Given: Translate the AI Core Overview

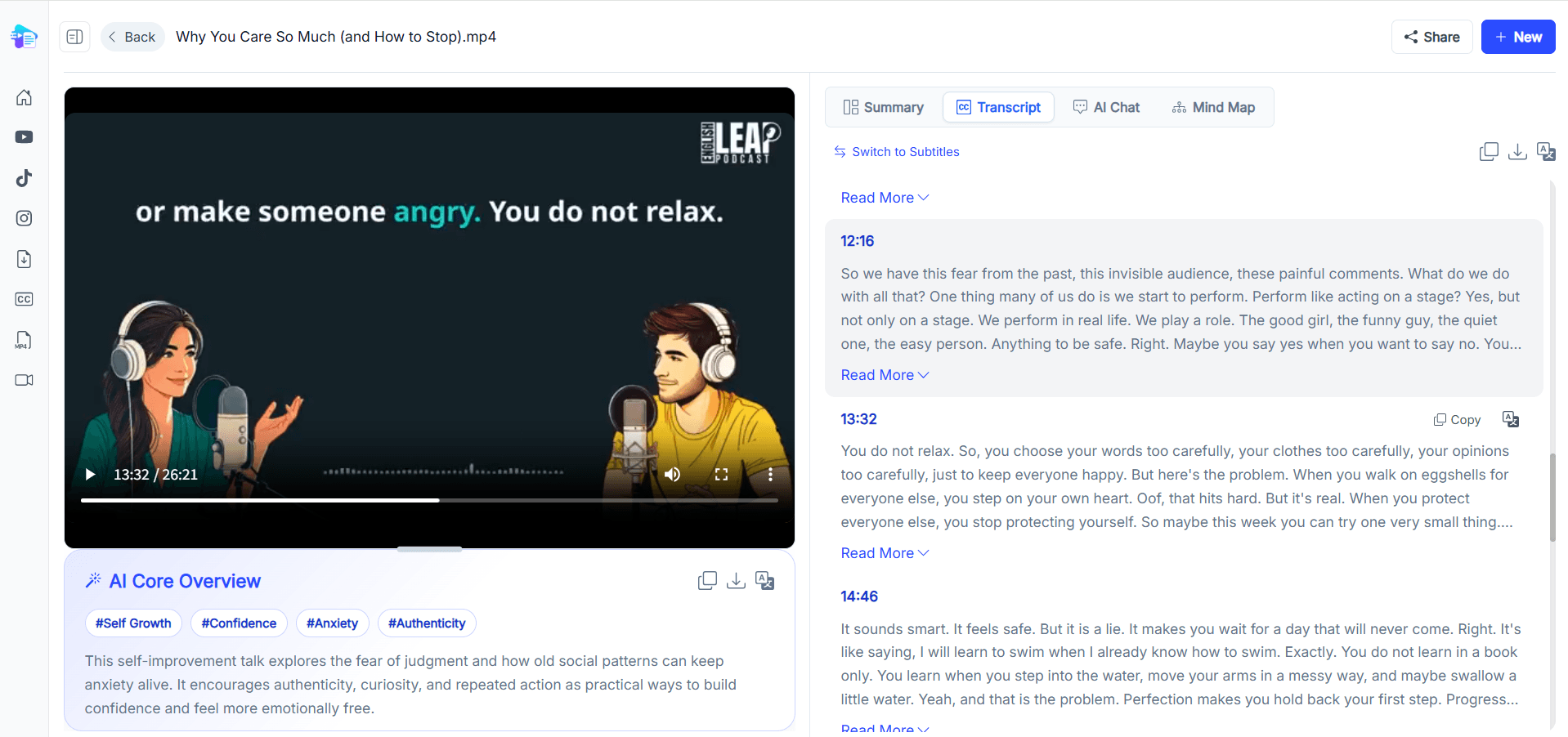Looking at the screenshot, I should point(764,581).
